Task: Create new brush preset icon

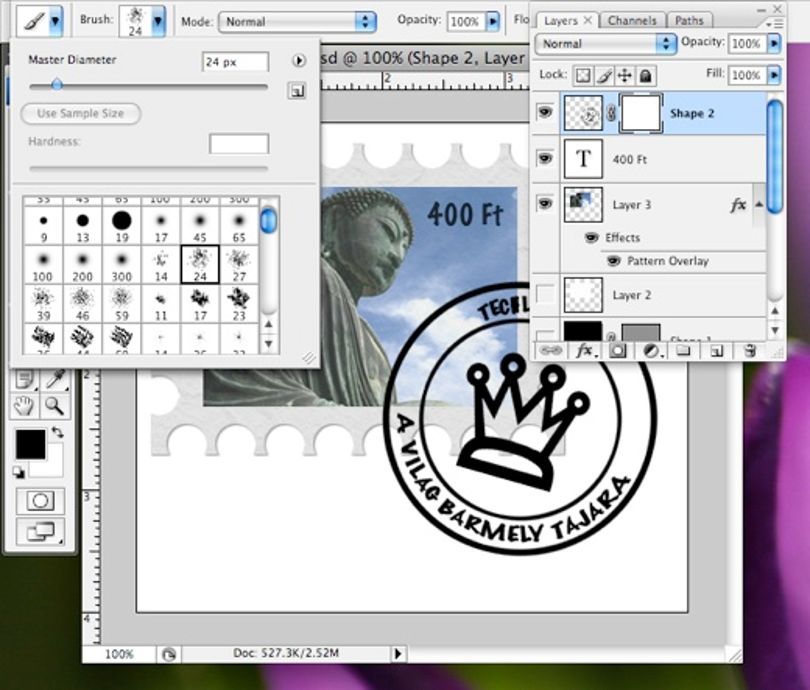Action: (297, 91)
